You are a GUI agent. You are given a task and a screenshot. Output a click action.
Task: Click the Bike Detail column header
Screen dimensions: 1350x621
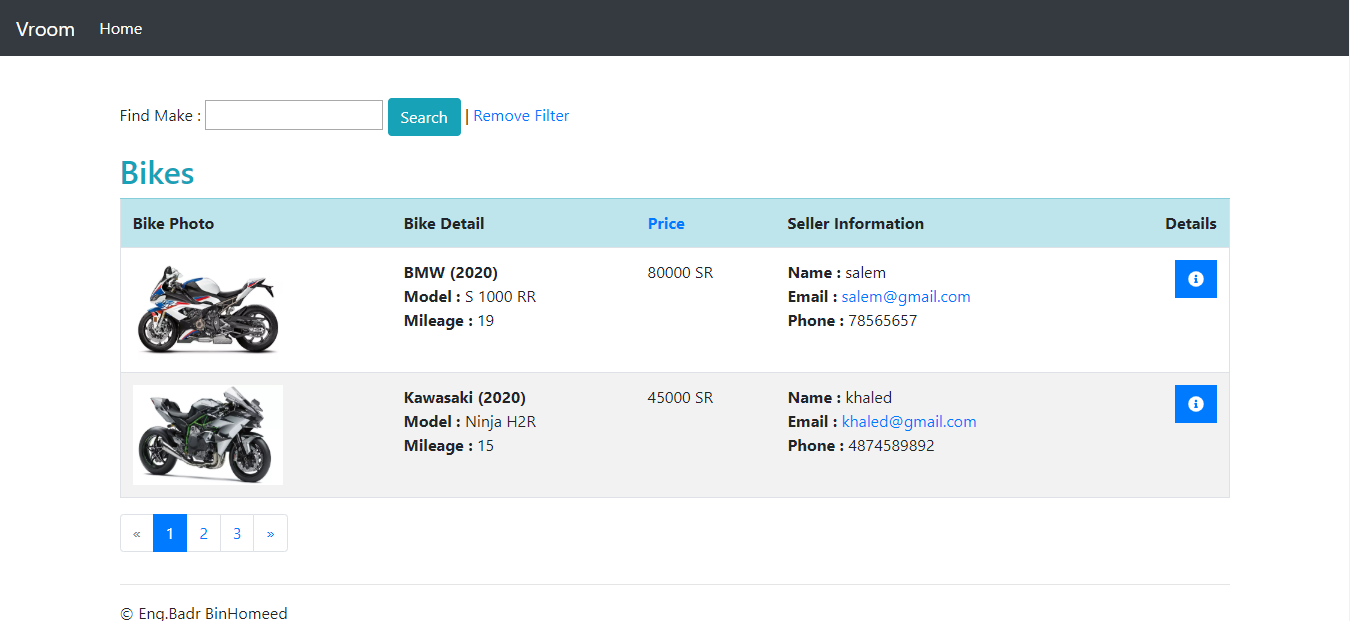click(x=444, y=223)
